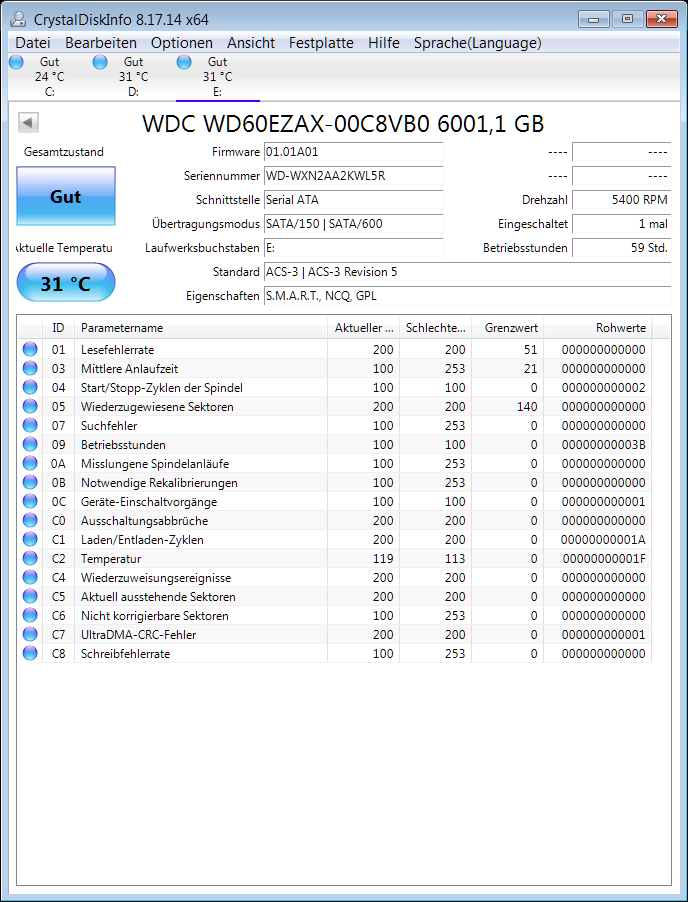
Task: Click status orb for Aktuell ausstehende Sektoren
Action: click(30, 596)
